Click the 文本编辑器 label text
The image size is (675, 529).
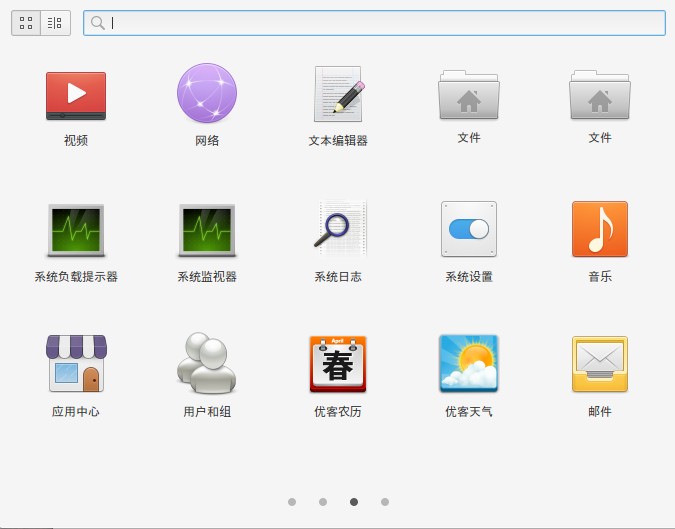(338, 140)
